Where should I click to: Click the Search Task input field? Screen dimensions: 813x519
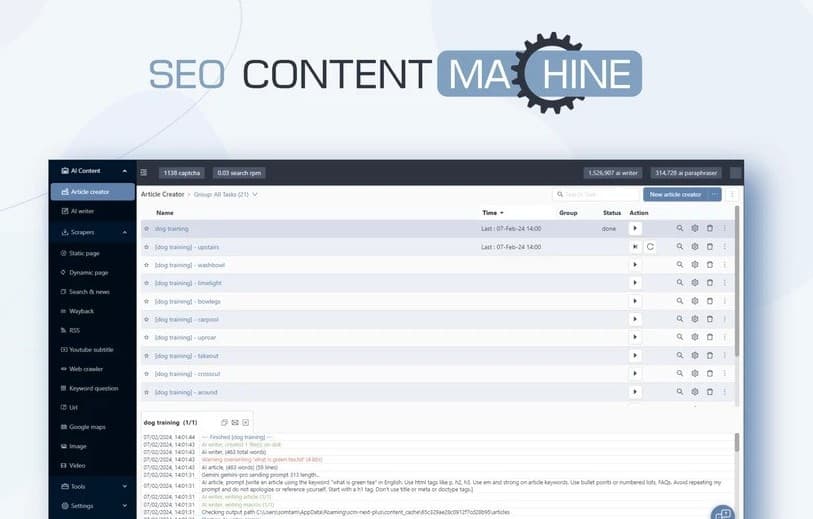[x=596, y=194]
